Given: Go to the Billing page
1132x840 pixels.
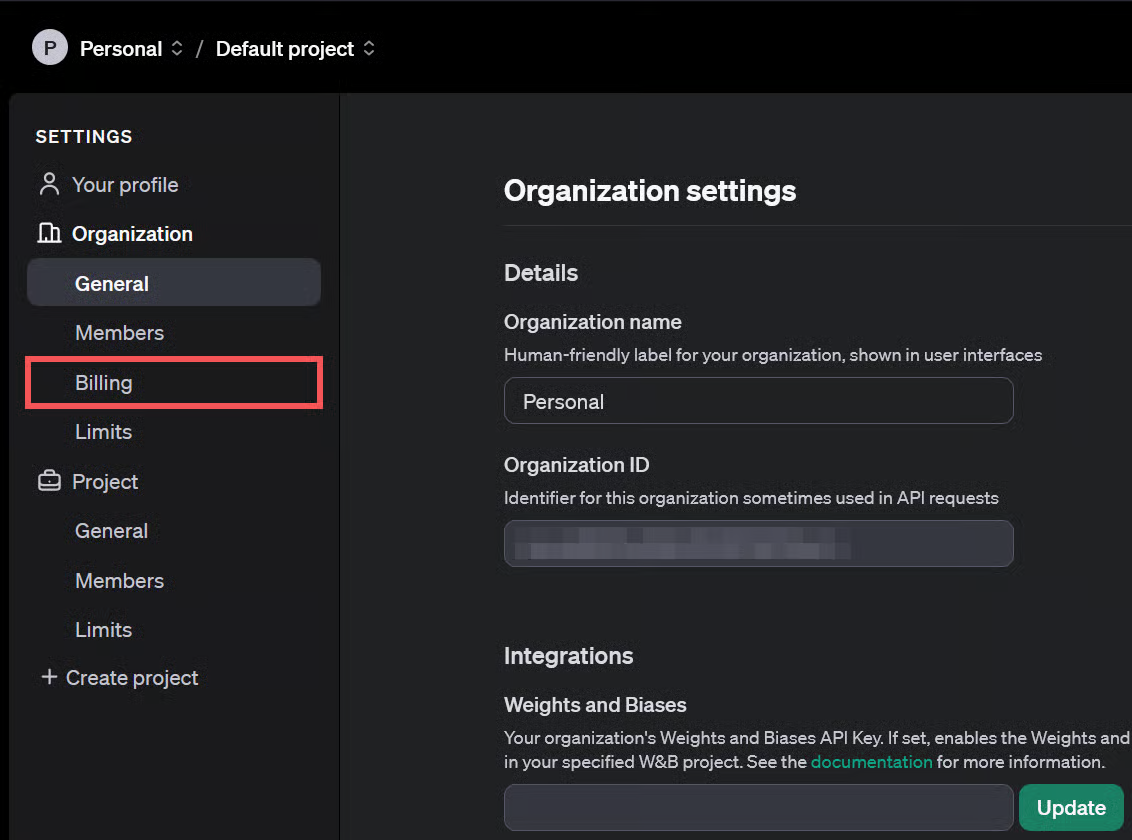Looking at the screenshot, I should click(104, 383).
